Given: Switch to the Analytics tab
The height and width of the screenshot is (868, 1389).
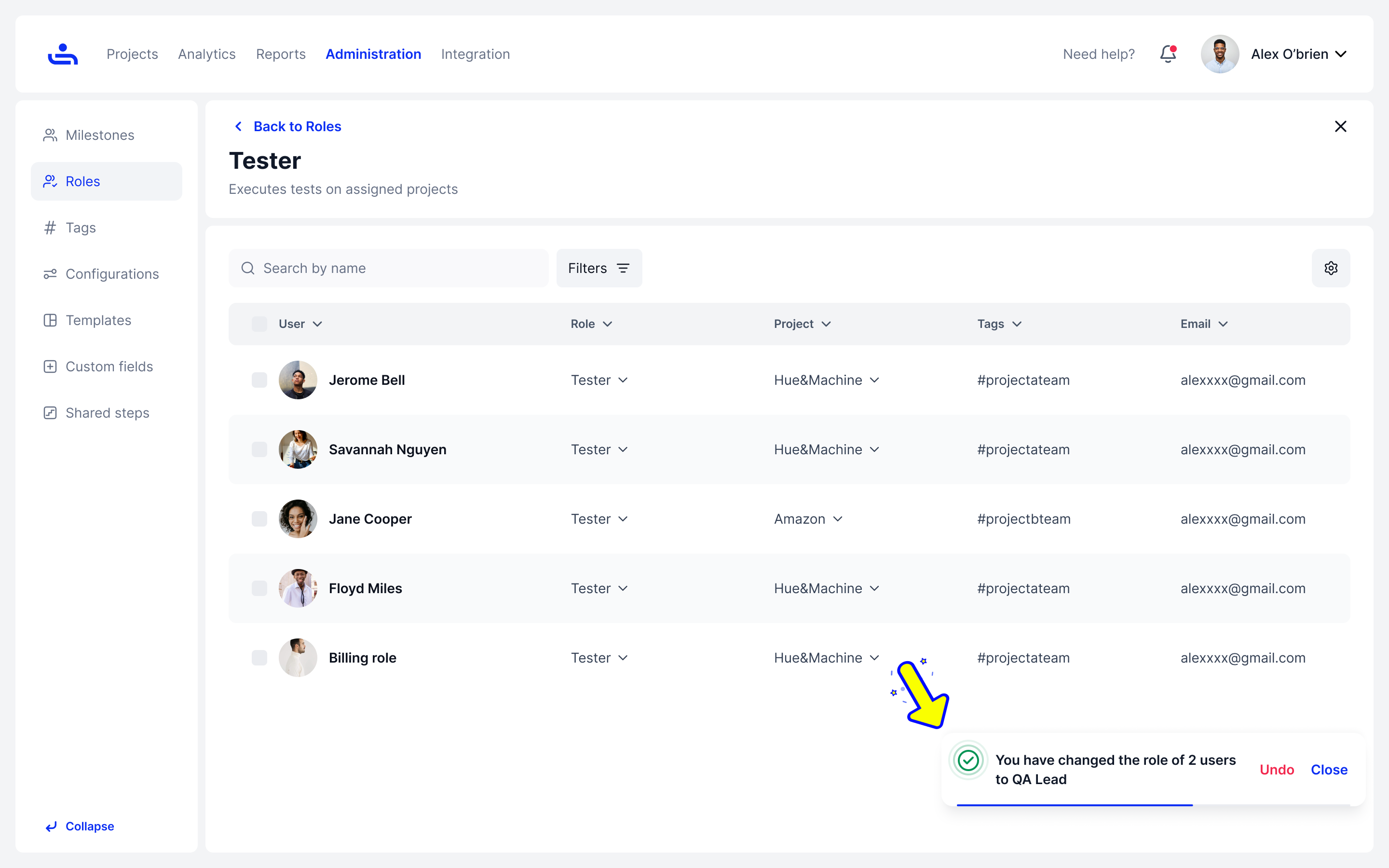Looking at the screenshot, I should [x=206, y=54].
